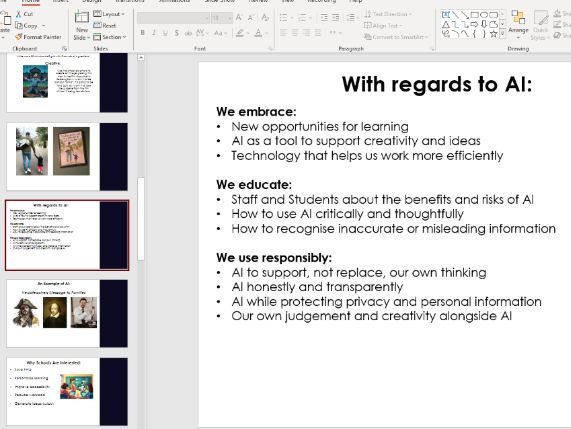Toggle Text Shadow formatting
Viewport: 571px width, 429px height.
tap(177, 33)
